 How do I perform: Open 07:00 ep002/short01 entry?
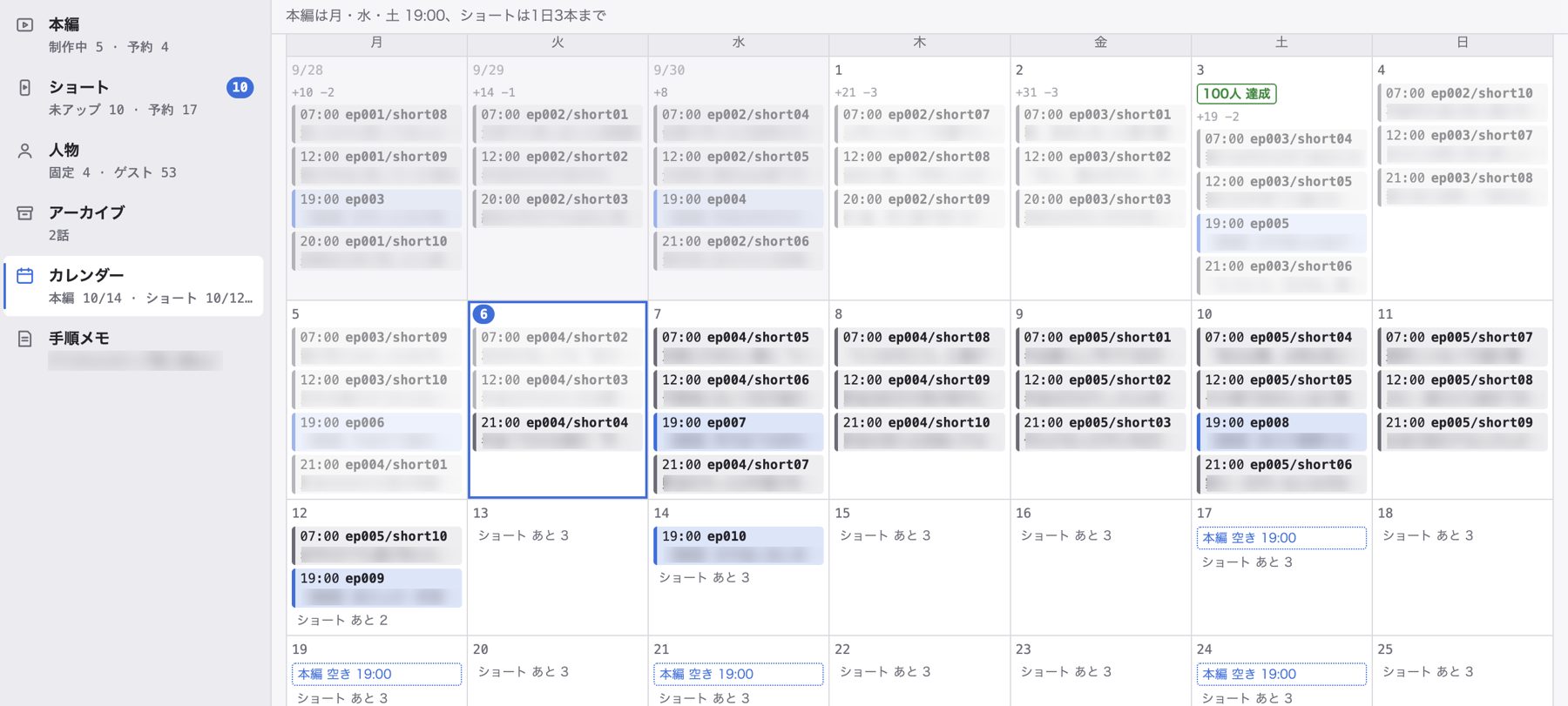(x=558, y=124)
